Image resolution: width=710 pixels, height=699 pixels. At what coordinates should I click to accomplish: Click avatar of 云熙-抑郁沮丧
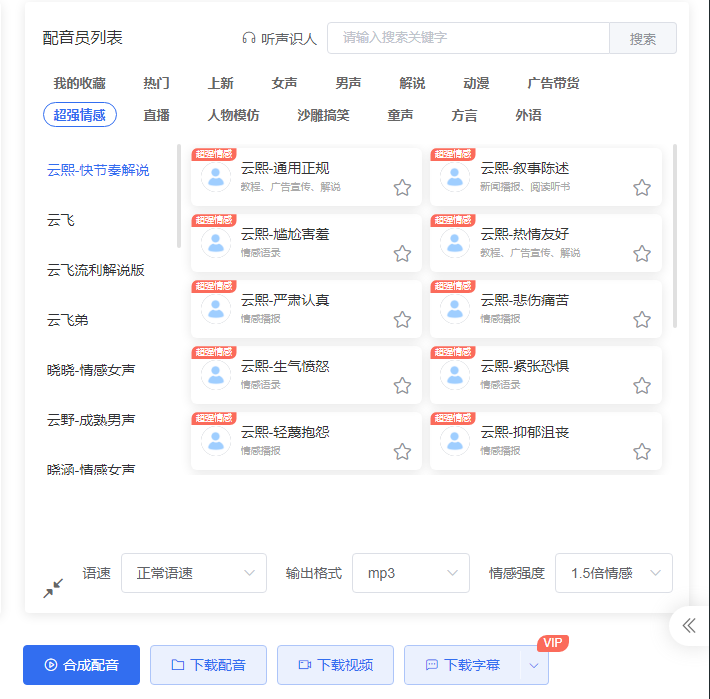(455, 441)
